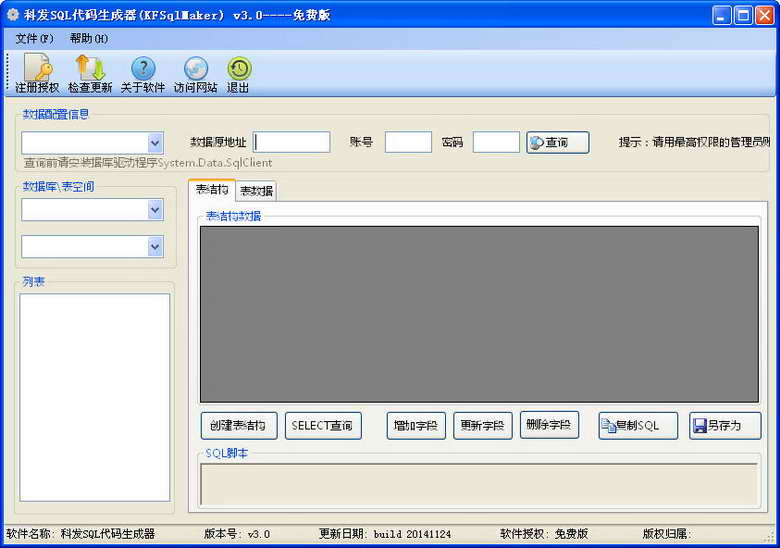This screenshot has width=780, height=548.
Task: Focus the 数据源地址 input field
Action: pyautogui.click(x=292, y=142)
